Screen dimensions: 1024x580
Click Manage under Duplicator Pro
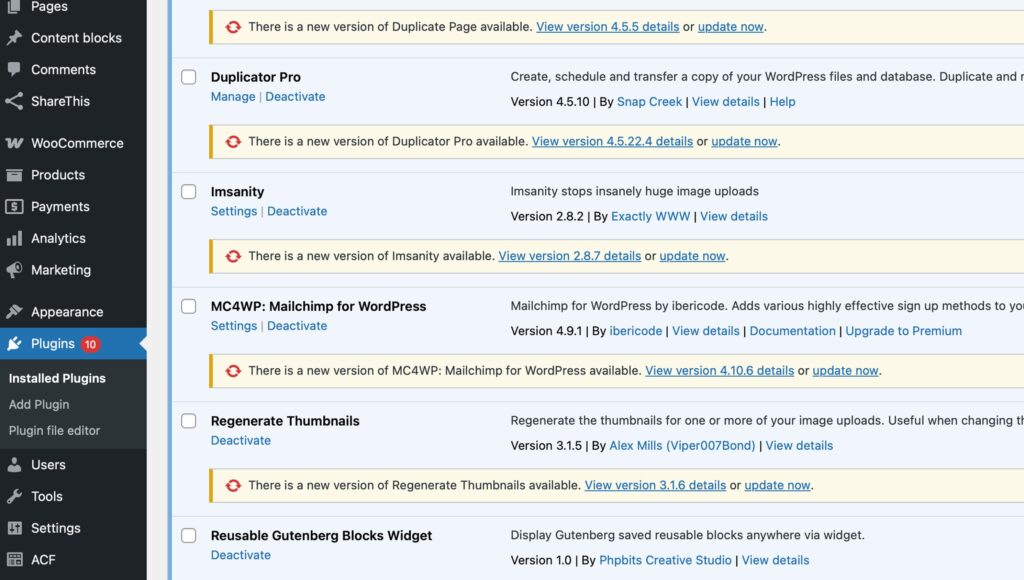[233, 97]
